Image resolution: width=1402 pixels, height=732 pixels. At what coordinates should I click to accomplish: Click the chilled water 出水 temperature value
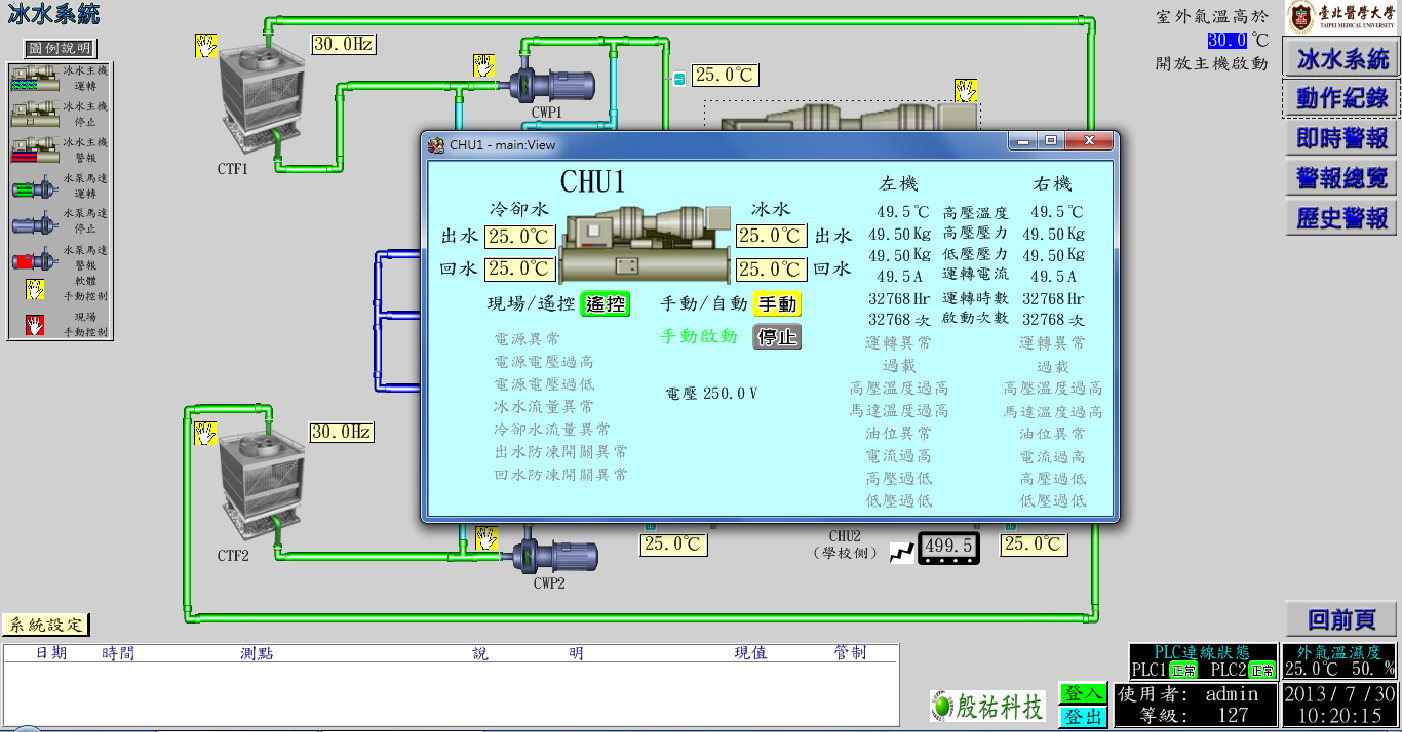[771, 236]
